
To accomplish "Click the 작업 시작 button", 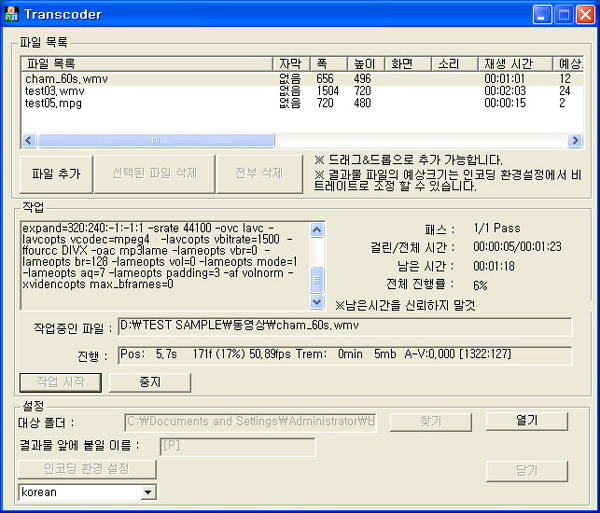I will (60, 382).
